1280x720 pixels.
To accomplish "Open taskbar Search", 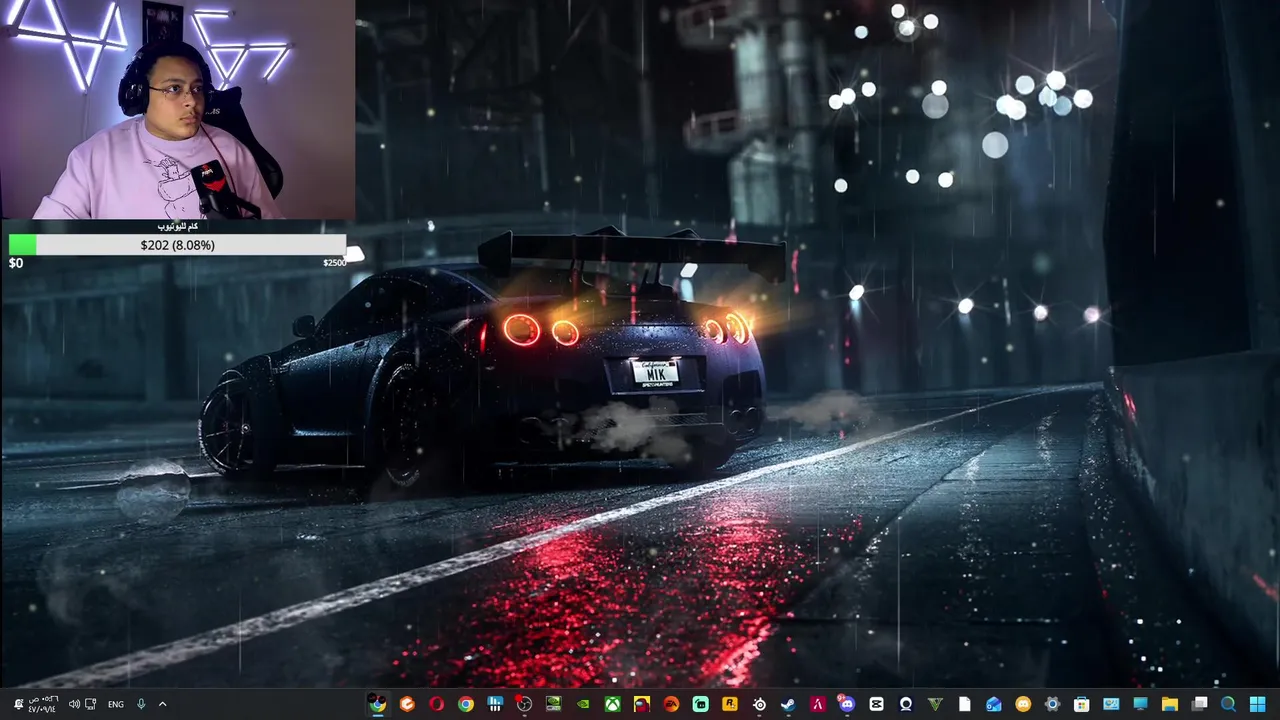I will pos(1228,704).
